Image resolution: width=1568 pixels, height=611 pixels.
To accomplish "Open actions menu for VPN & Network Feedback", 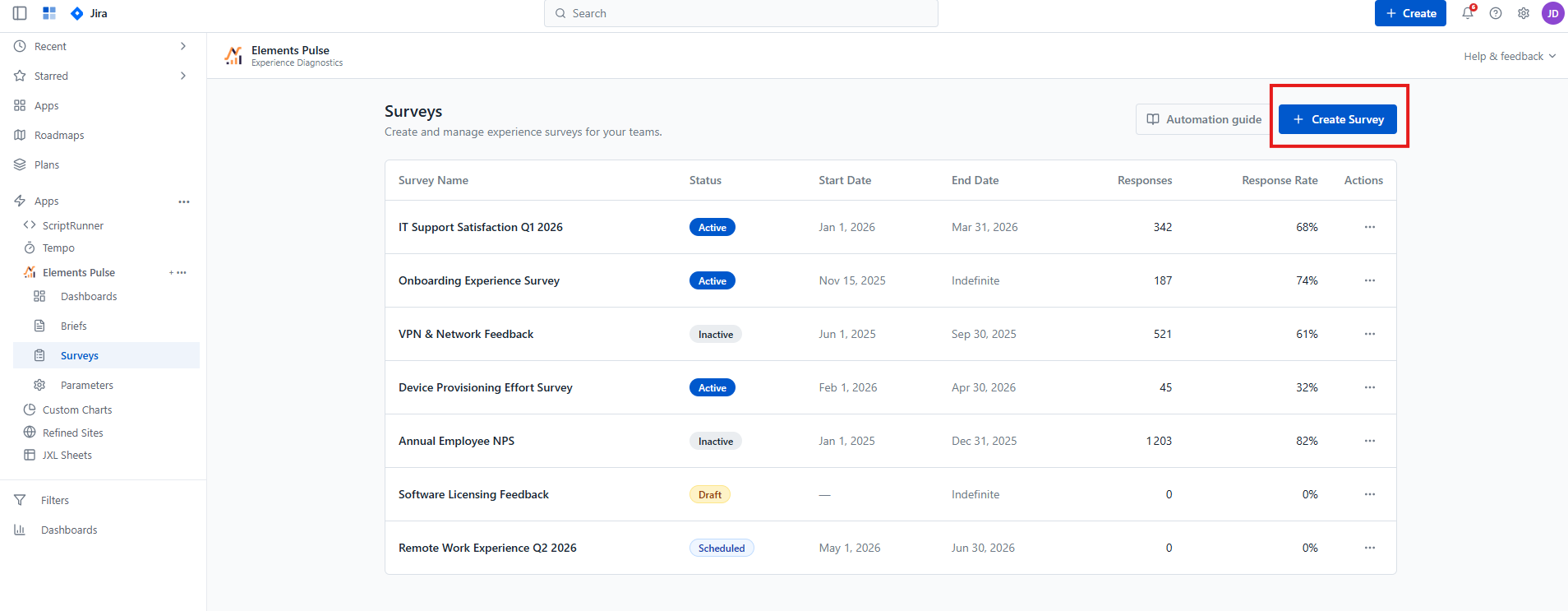I will [1369, 334].
